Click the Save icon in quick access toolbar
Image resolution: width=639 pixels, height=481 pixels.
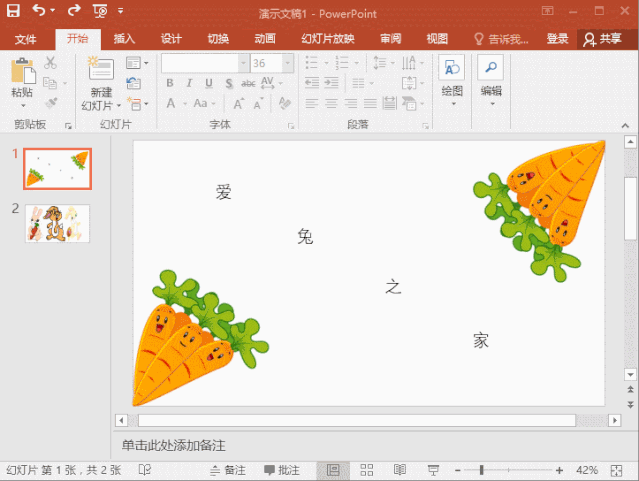click(13, 10)
